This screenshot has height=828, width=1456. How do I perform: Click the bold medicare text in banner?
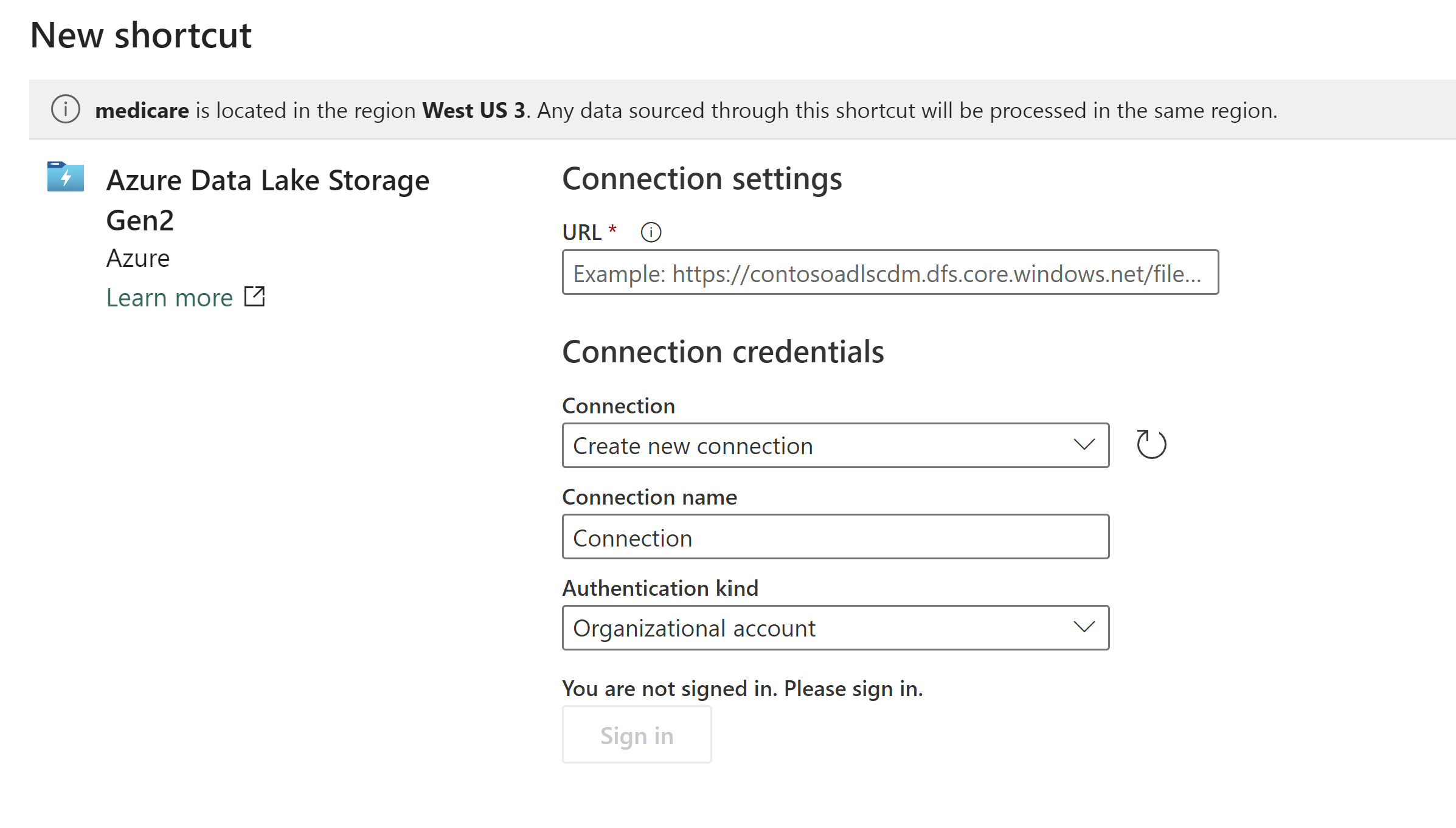[x=142, y=111]
